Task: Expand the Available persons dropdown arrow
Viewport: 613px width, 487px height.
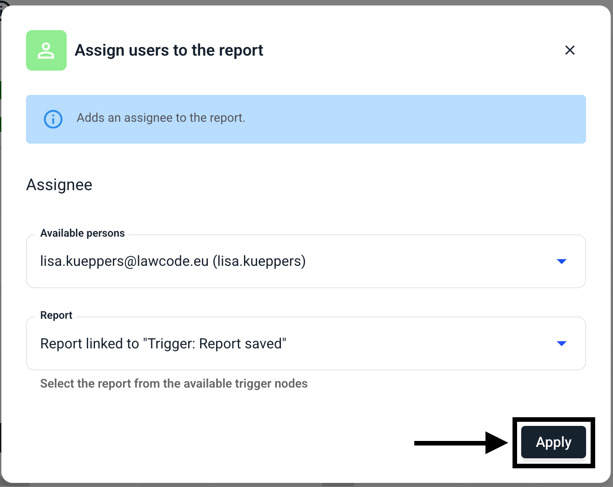Action: click(x=561, y=261)
